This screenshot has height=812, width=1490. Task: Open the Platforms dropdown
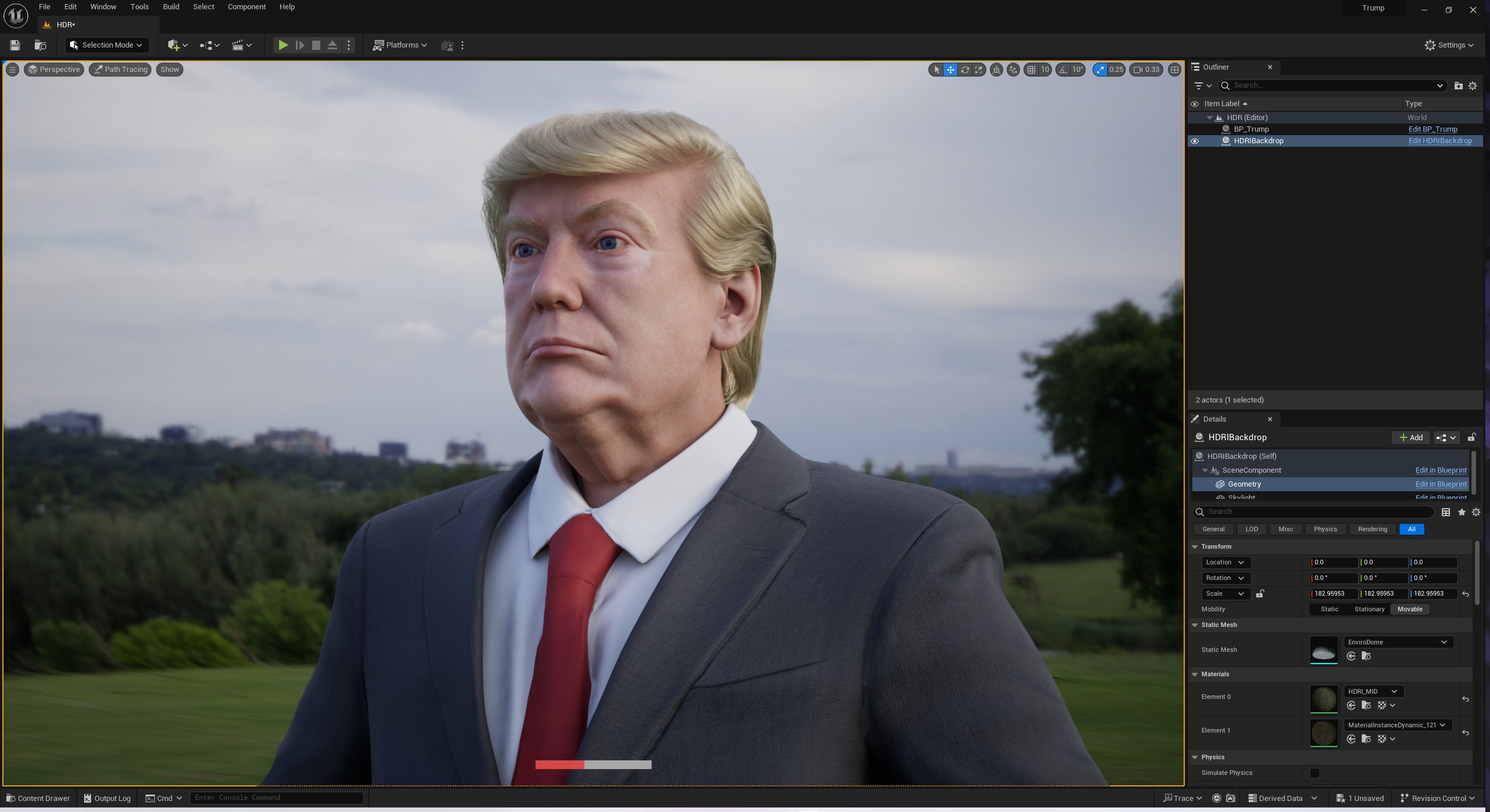tap(400, 45)
